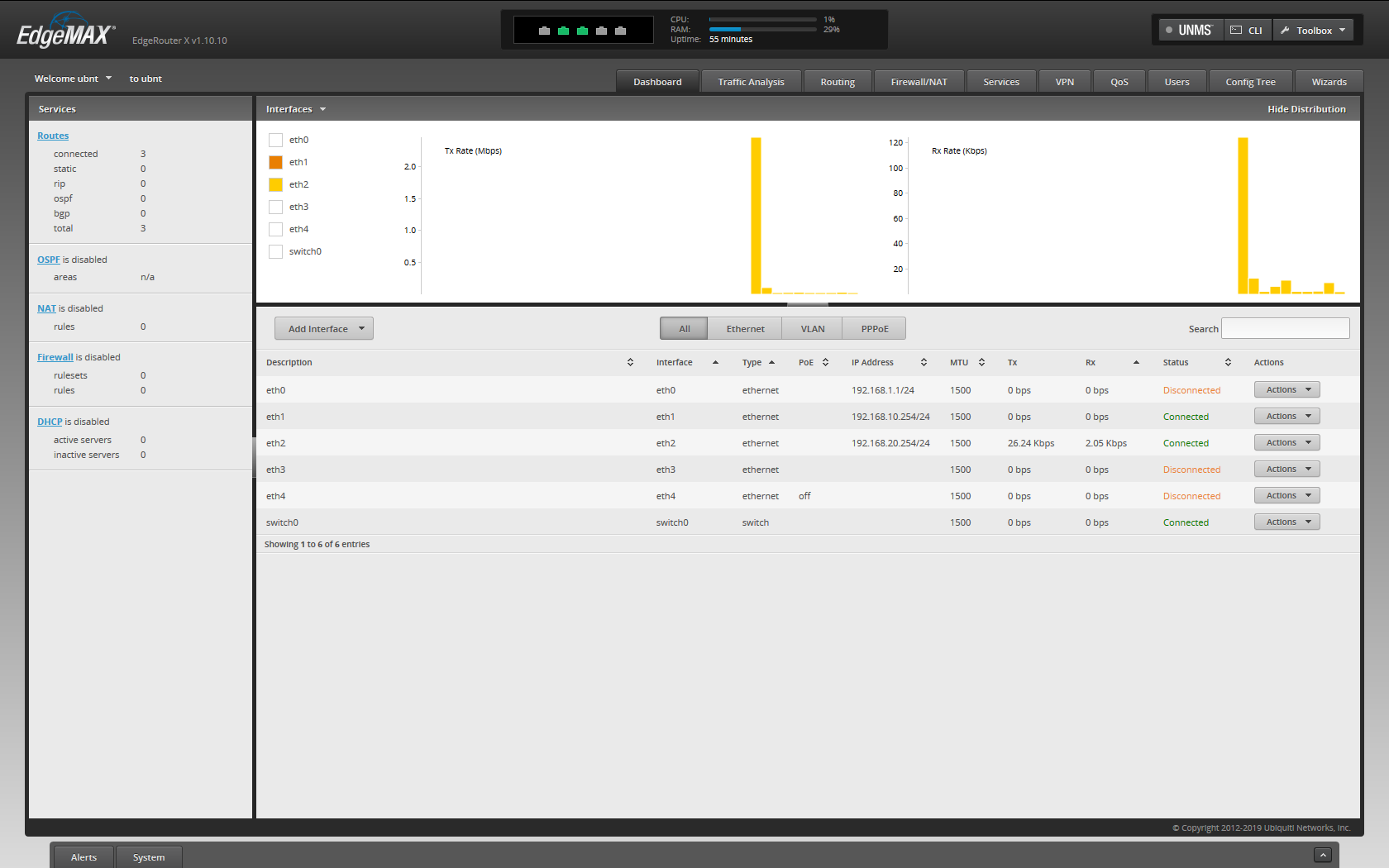Open the Wizards tab
The height and width of the screenshot is (868, 1389).
pyautogui.click(x=1329, y=82)
